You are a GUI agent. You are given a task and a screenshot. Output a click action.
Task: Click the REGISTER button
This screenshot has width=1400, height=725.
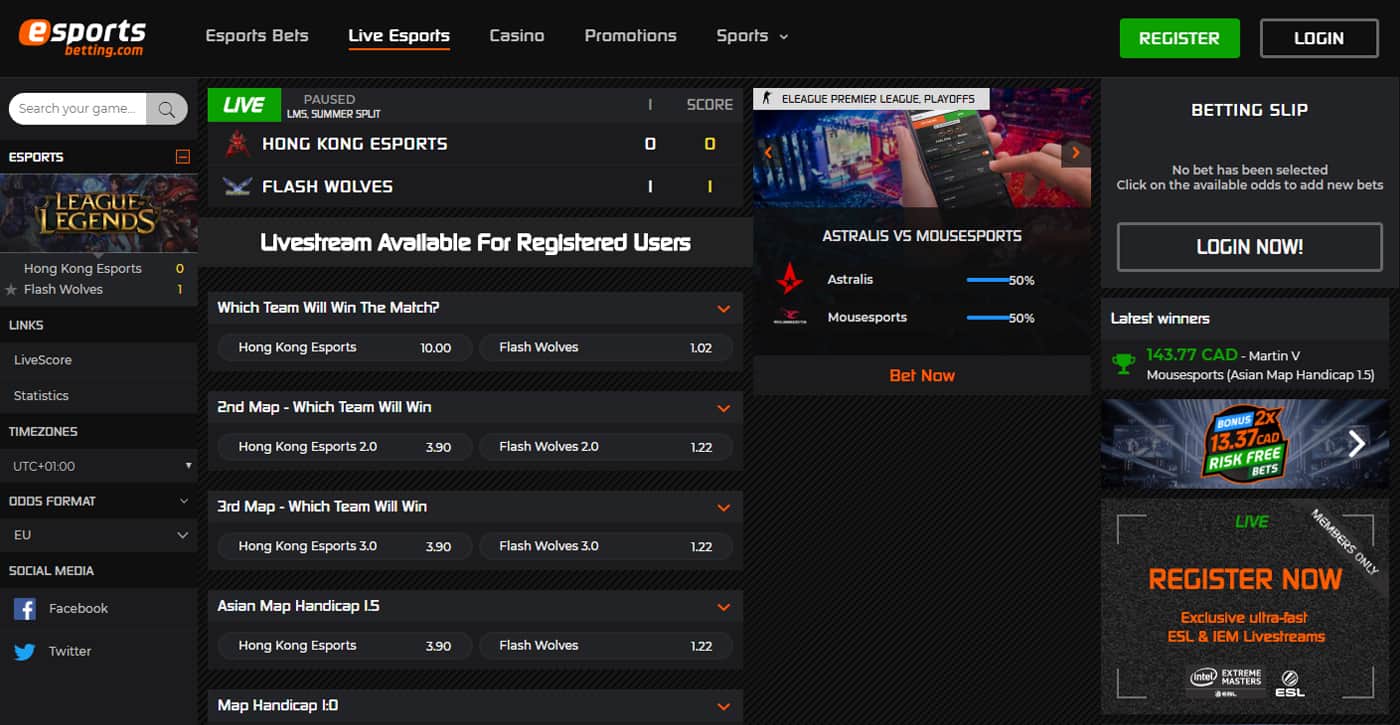(1180, 38)
